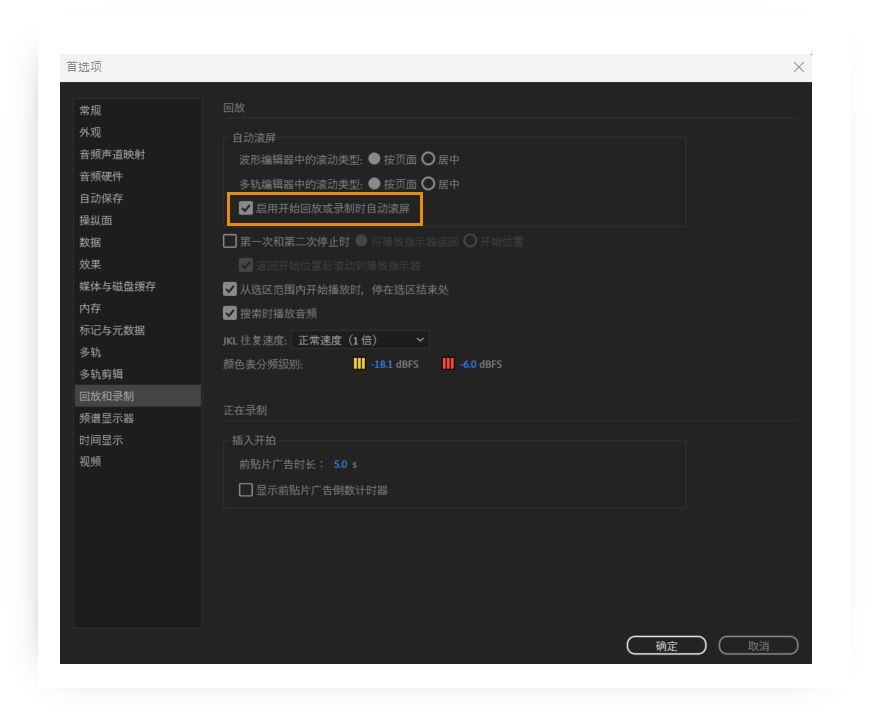This screenshot has height=718, width=872.
Task: Open 标记与元数据 preferences
Action: 137,330
